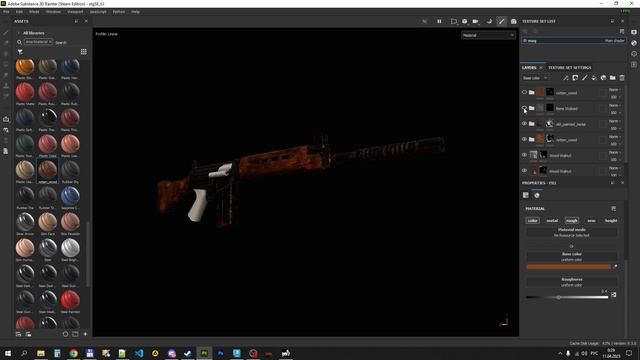Click the Base color uniform color button
Image resolution: width=640 pixels, height=360 pixels.
coord(571,256)
